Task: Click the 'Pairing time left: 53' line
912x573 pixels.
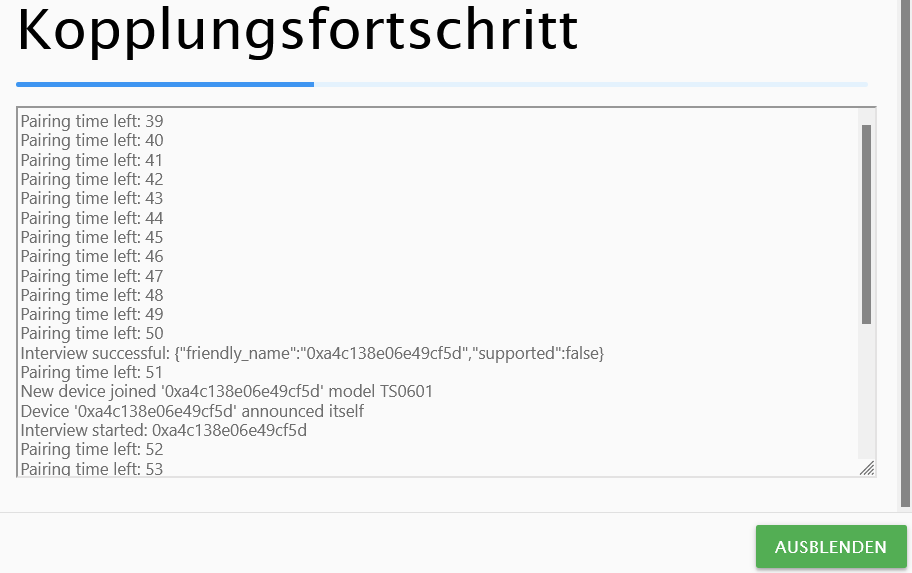Action: click(92, 468)
